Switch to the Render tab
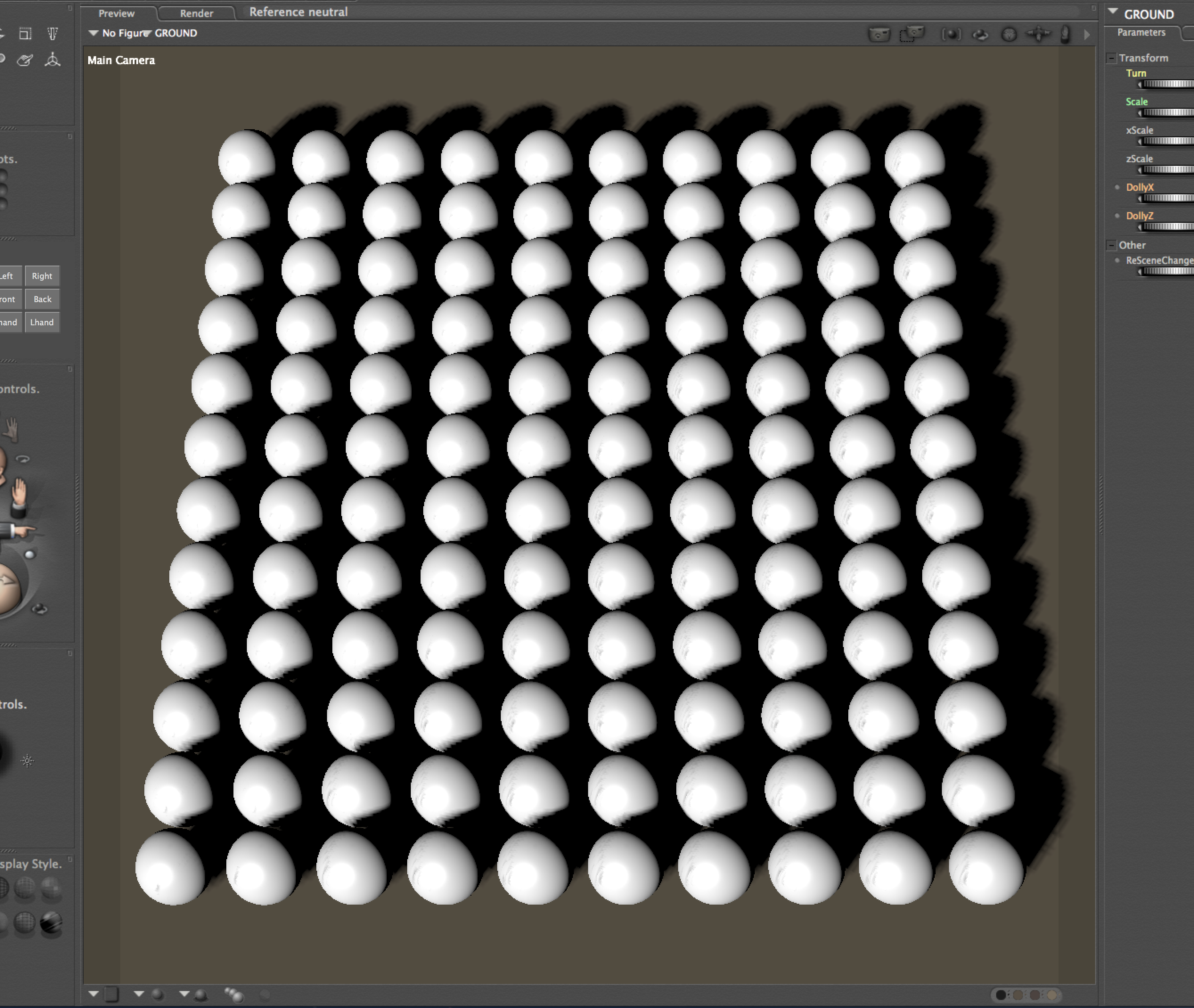Screen dimensions: 1194x1008 click(196, 13)
